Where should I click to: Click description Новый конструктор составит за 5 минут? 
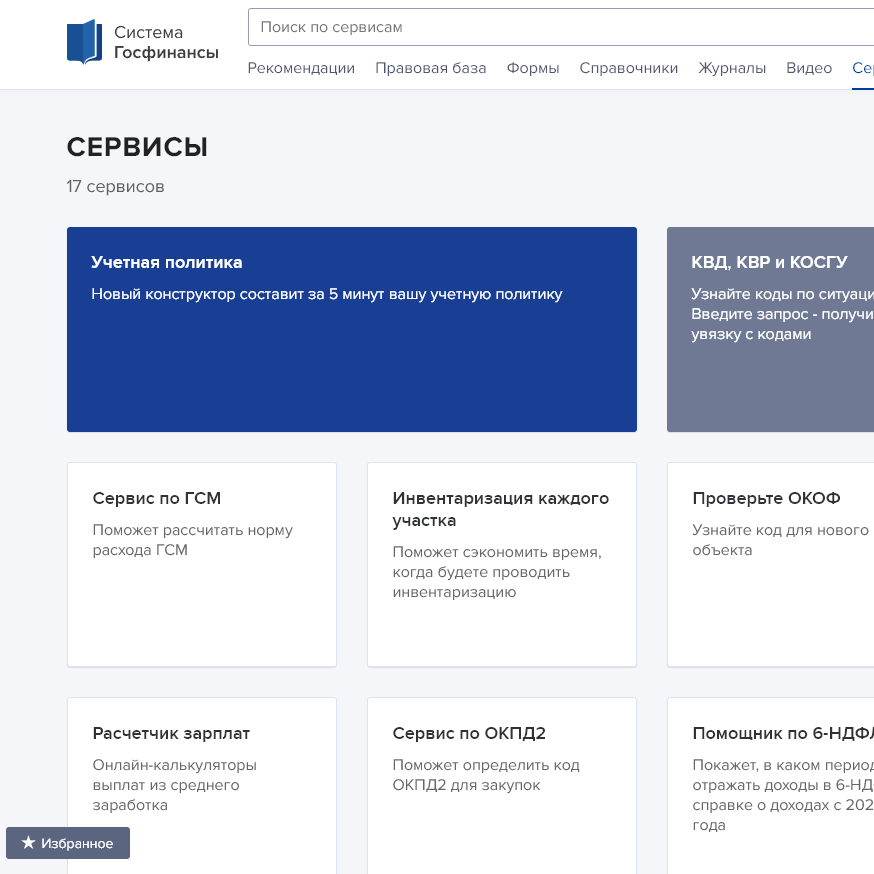[327, 294]
